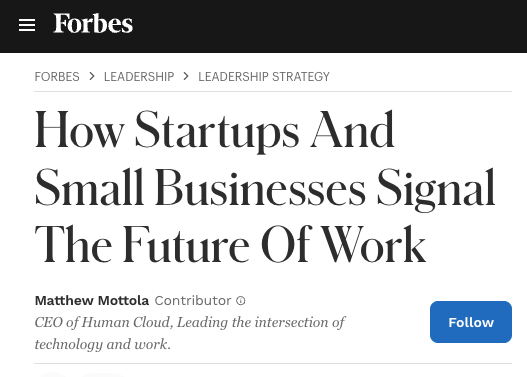Open the hamburger navigation menu

tap(27, 25)
